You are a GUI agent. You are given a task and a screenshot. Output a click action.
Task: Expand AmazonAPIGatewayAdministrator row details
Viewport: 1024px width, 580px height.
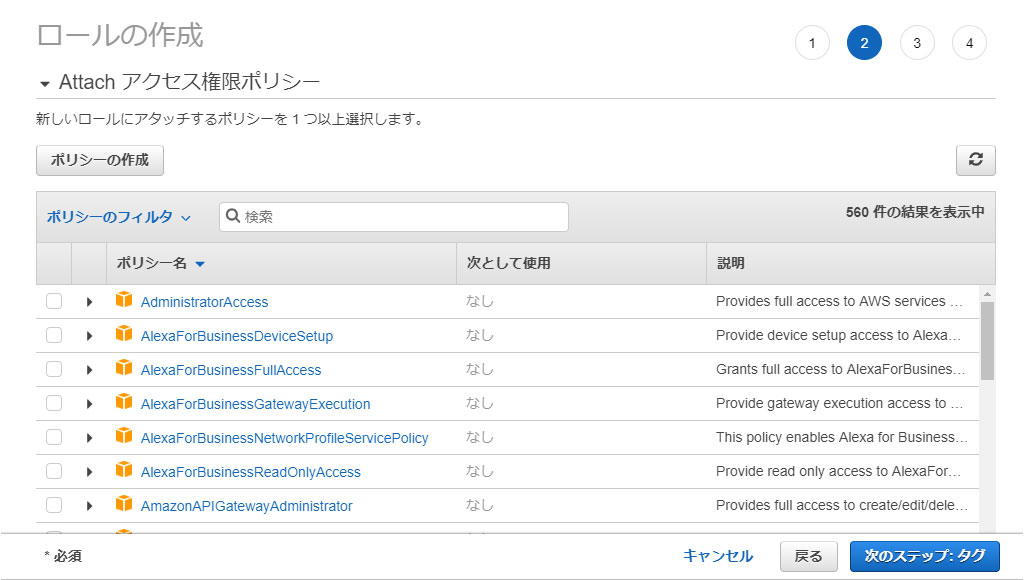tap(89, 506)
